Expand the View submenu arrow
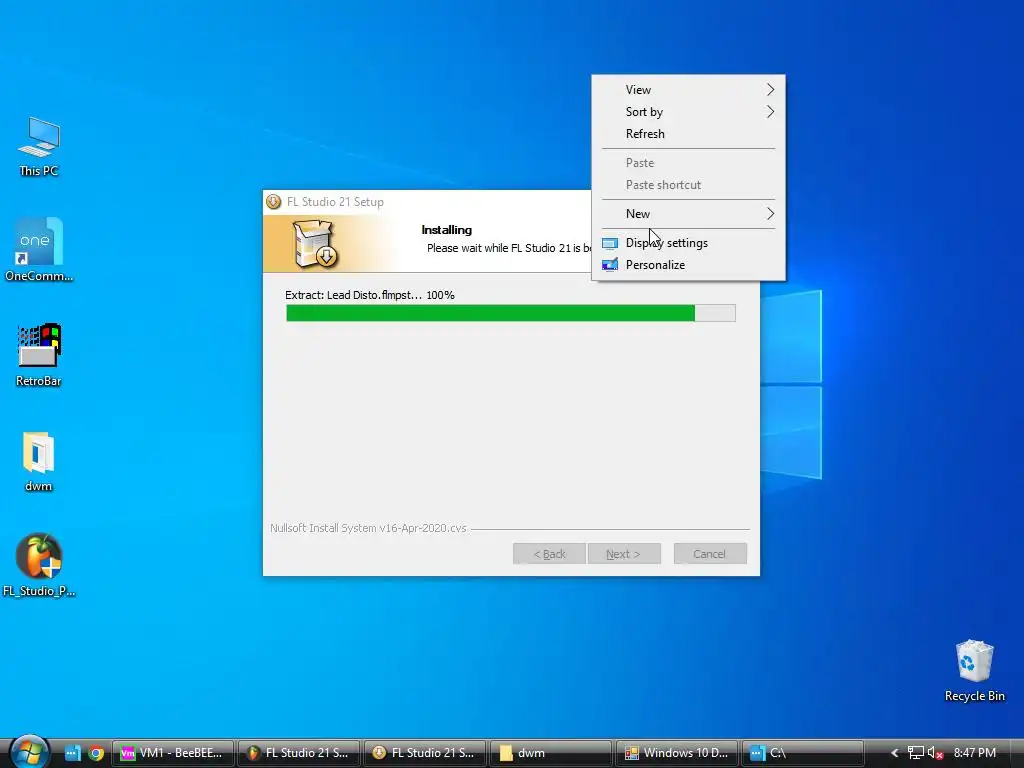The width and height of the screenshot is (1024, 768). pos(770,89)
